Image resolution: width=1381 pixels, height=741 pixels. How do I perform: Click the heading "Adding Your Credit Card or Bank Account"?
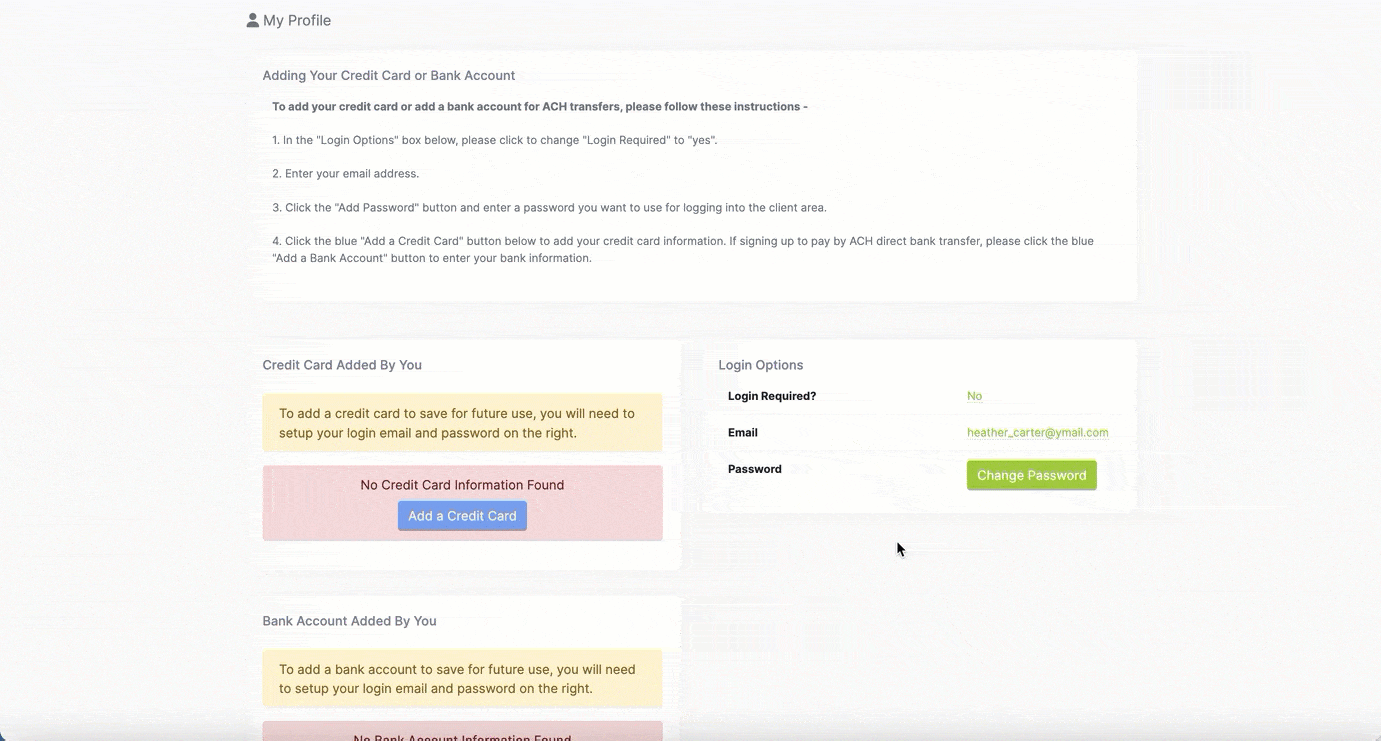tap(389, 75)
